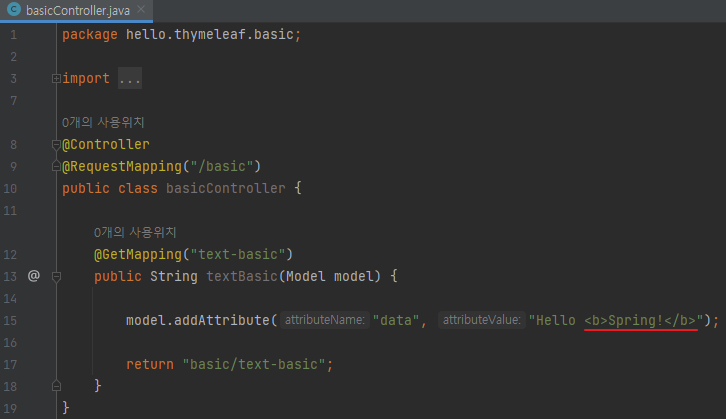Viewport: 726px width, 419px height.
Task: Click the package keyword on line 1
Action: 90,35
